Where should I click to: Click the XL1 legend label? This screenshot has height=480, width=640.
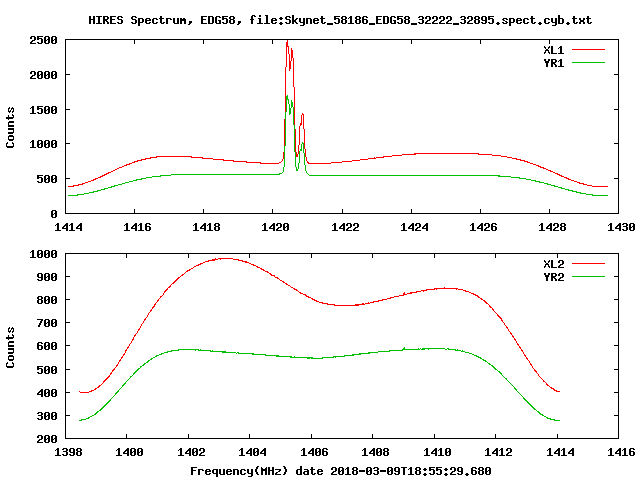coord(553,50)
